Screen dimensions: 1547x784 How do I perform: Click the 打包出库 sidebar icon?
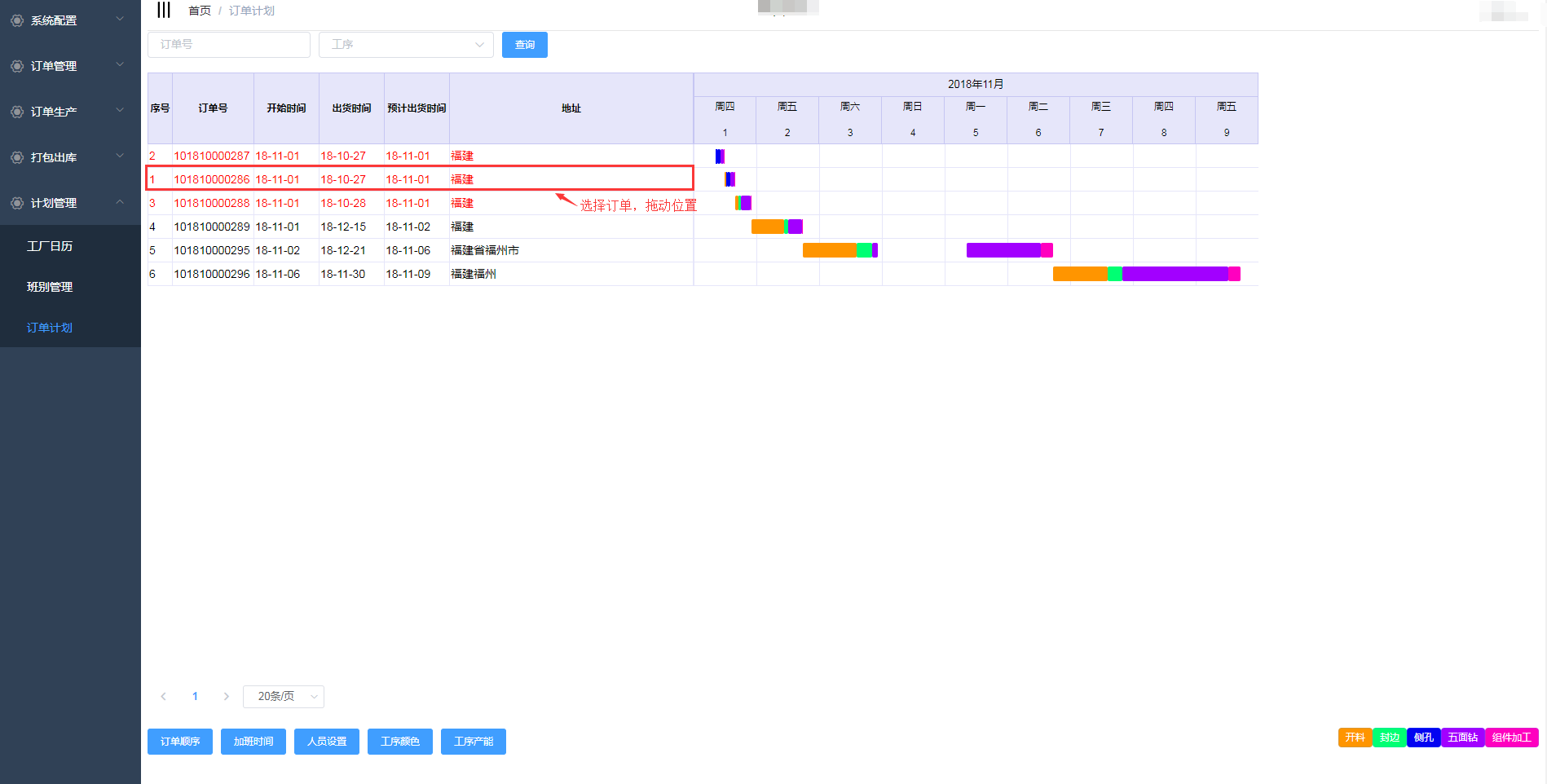coord(17,157)
